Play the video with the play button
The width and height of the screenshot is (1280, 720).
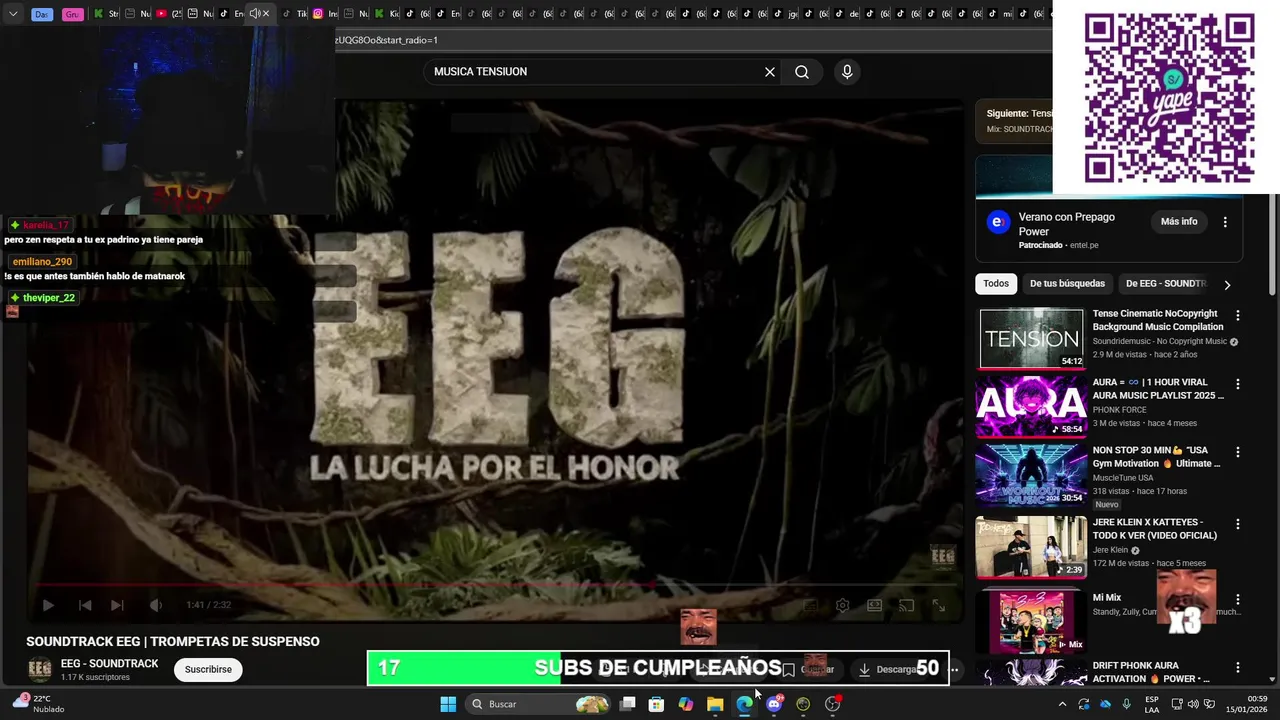(x=48, y=605)
